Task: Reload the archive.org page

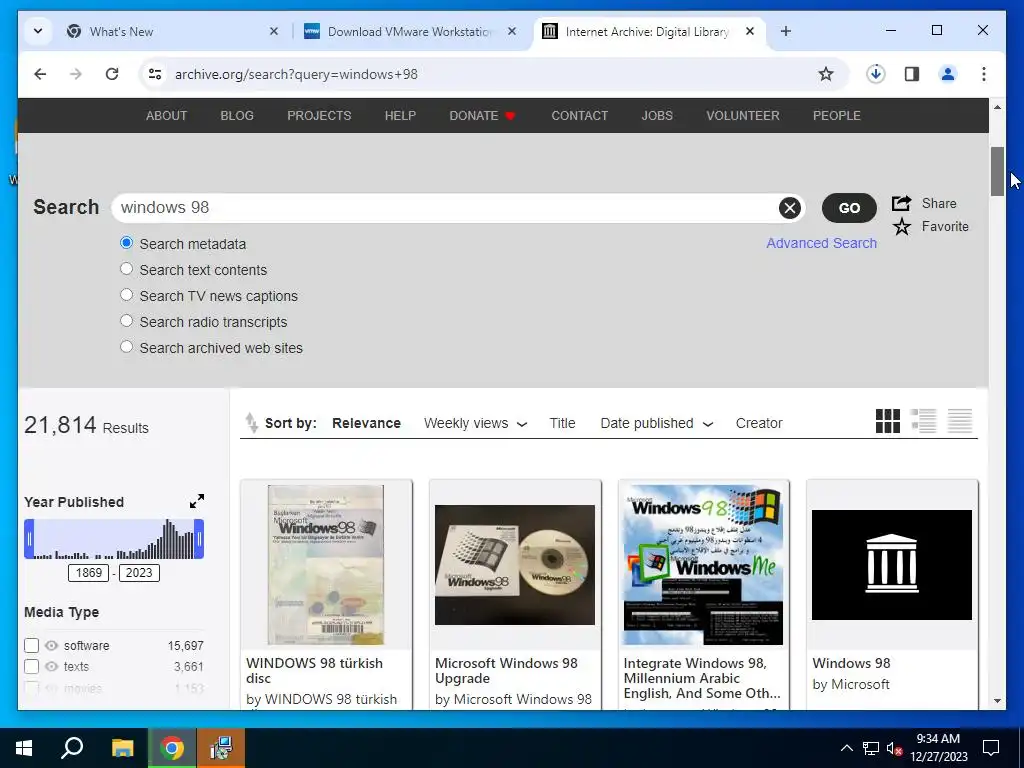Action: 112,74
